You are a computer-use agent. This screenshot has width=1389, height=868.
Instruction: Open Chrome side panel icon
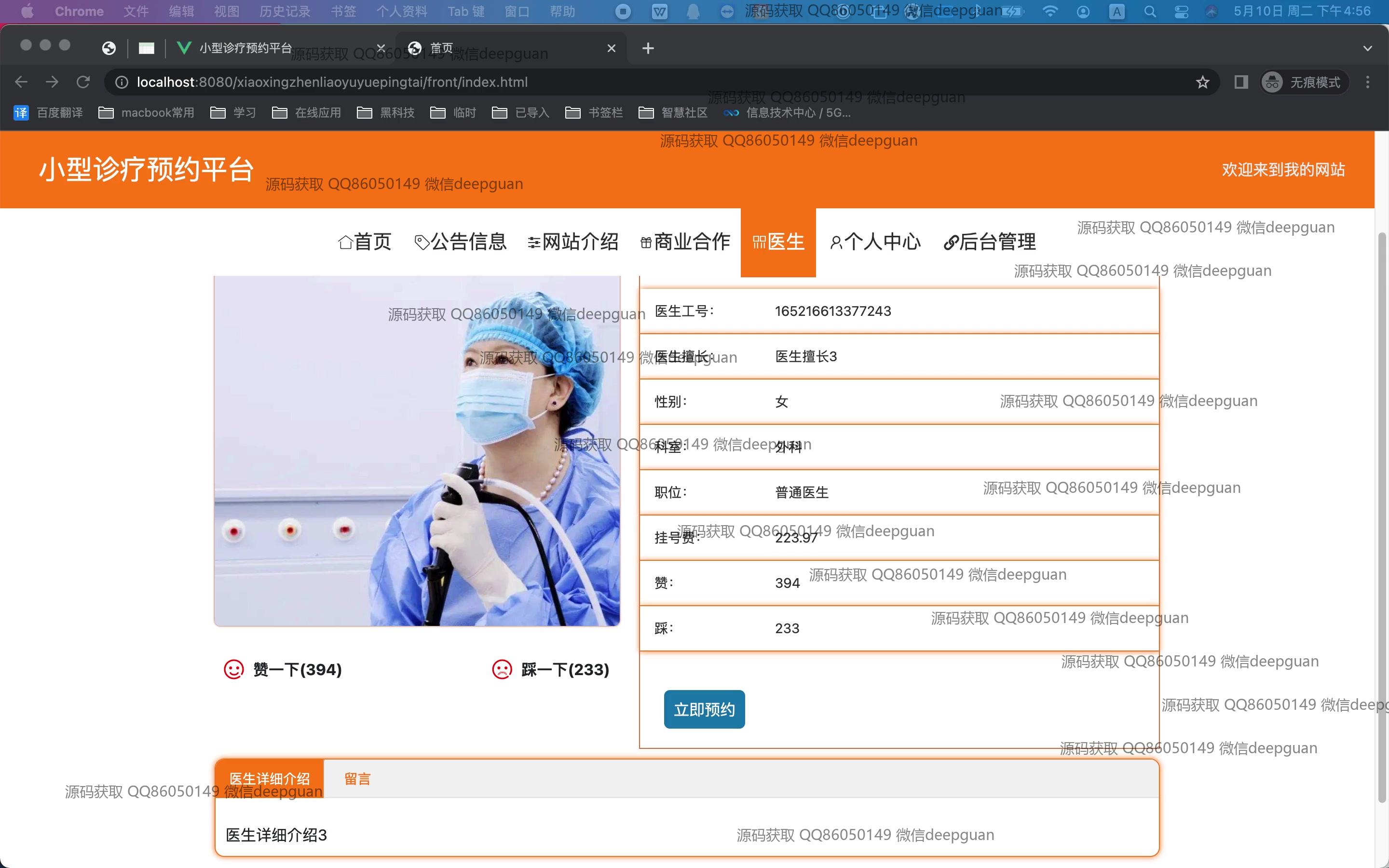pyautogui.click(x=1241, y=82)
